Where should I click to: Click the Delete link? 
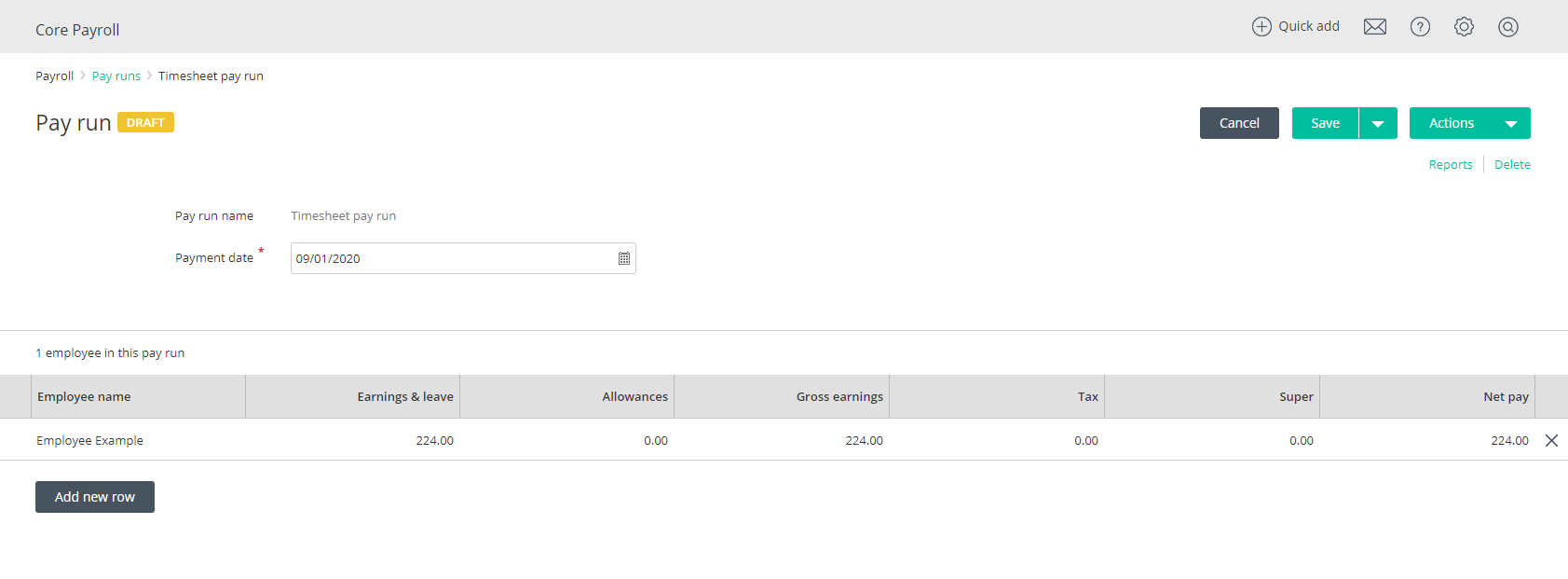[x=1512, y=165]
